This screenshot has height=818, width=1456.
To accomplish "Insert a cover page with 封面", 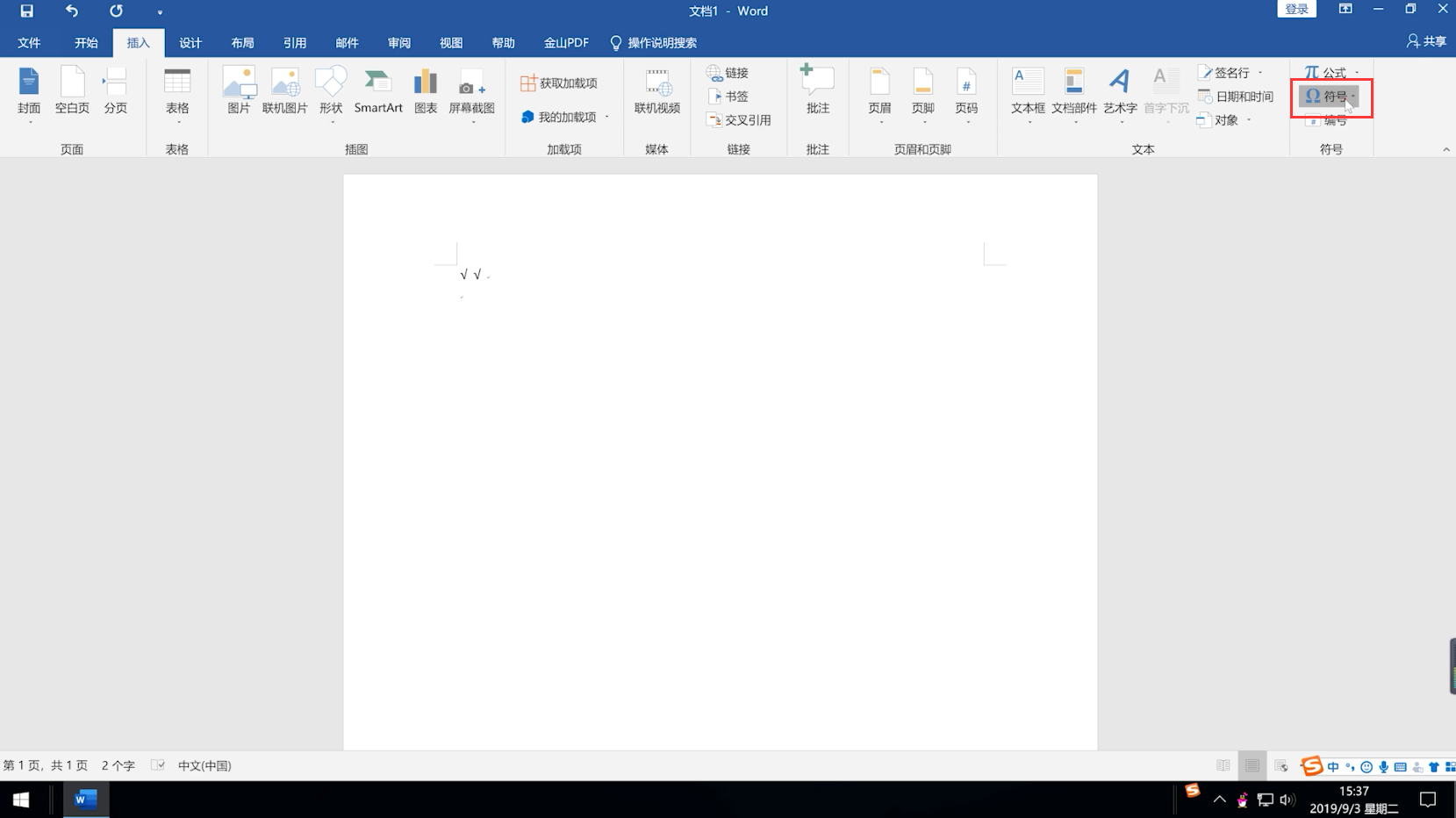I will 29,93.
